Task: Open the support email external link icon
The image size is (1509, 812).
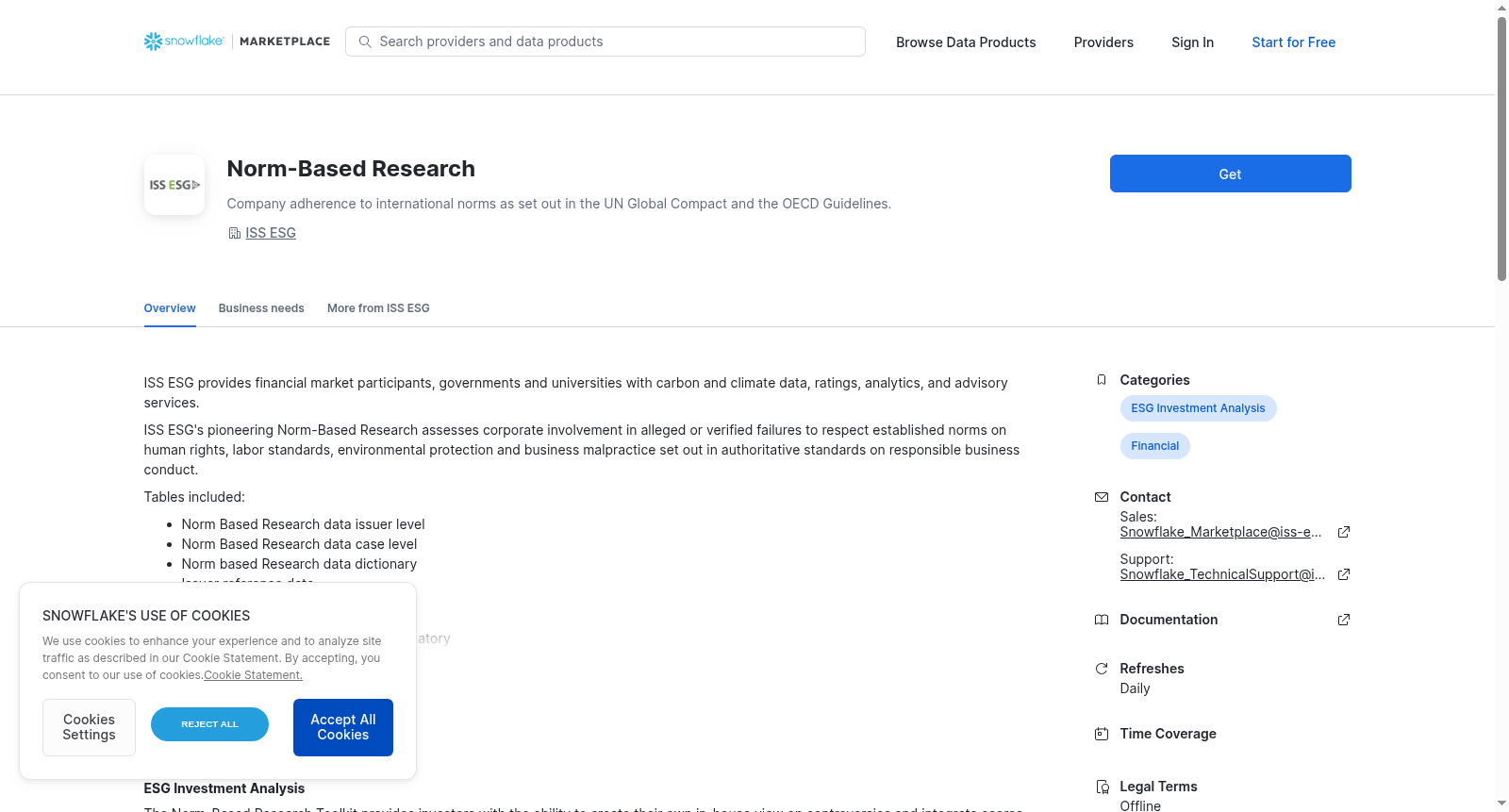Action: tap(1344, 574)
